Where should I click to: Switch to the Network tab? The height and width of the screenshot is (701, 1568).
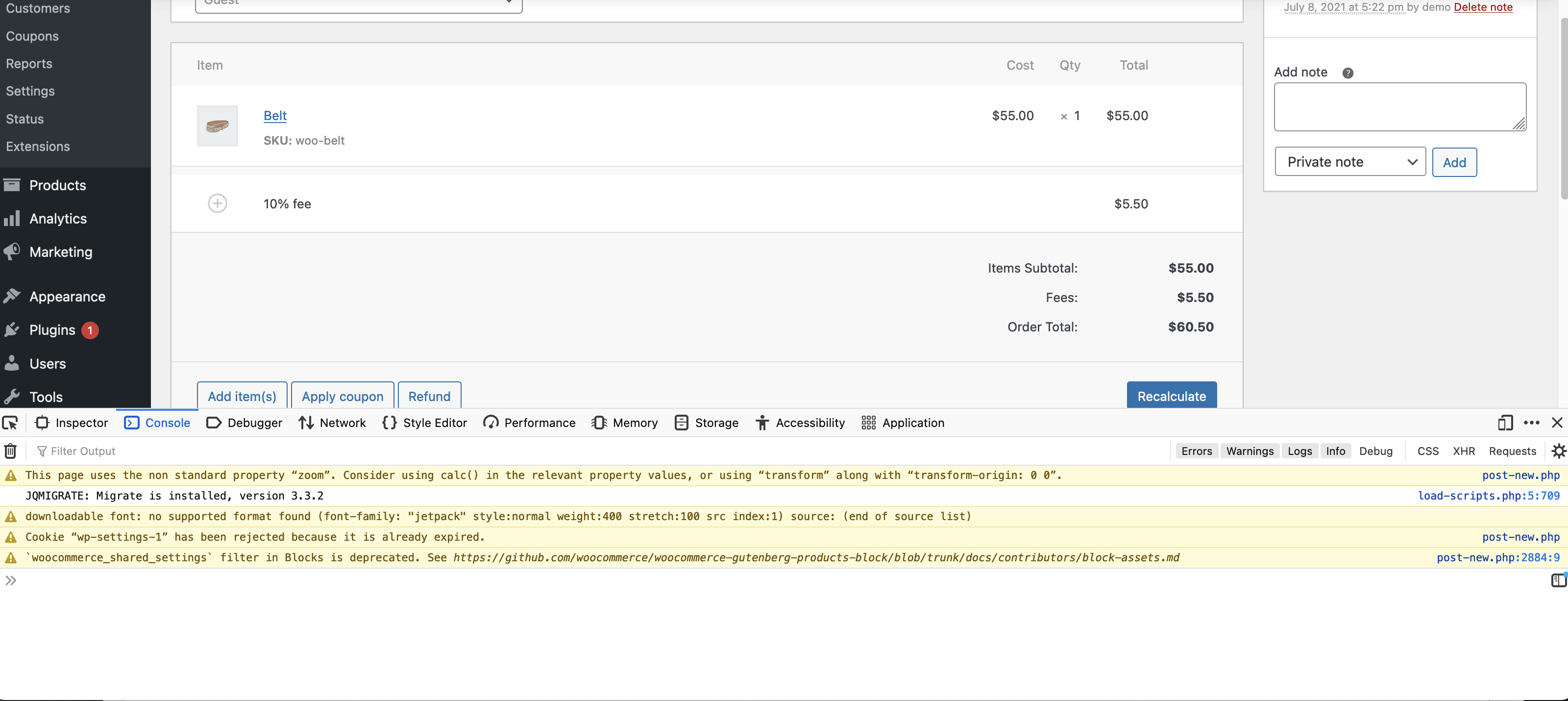click(332, 423)
